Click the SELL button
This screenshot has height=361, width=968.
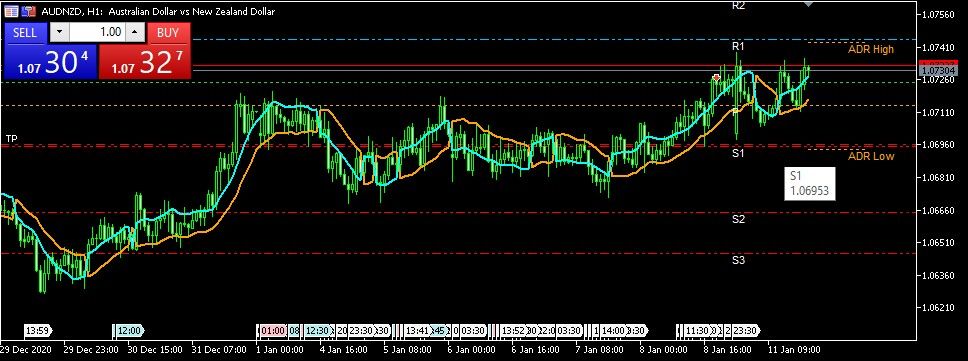[x=25, y=33]
